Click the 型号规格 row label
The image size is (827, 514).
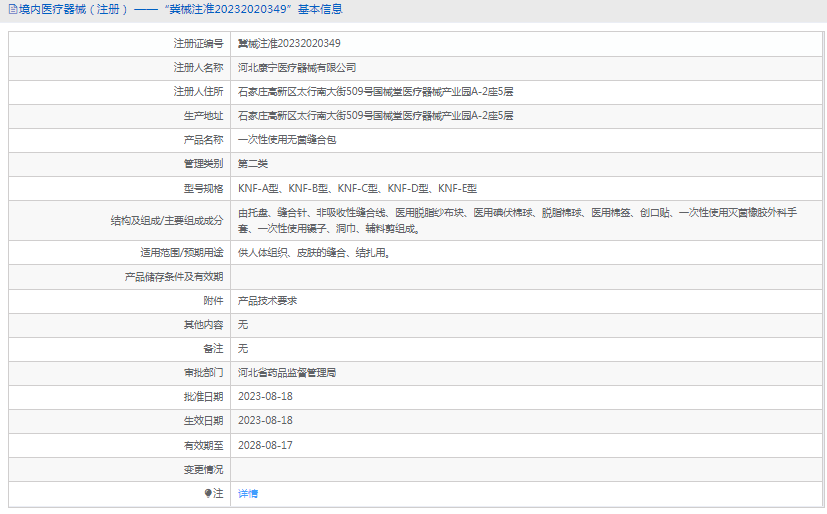point(204,189)
